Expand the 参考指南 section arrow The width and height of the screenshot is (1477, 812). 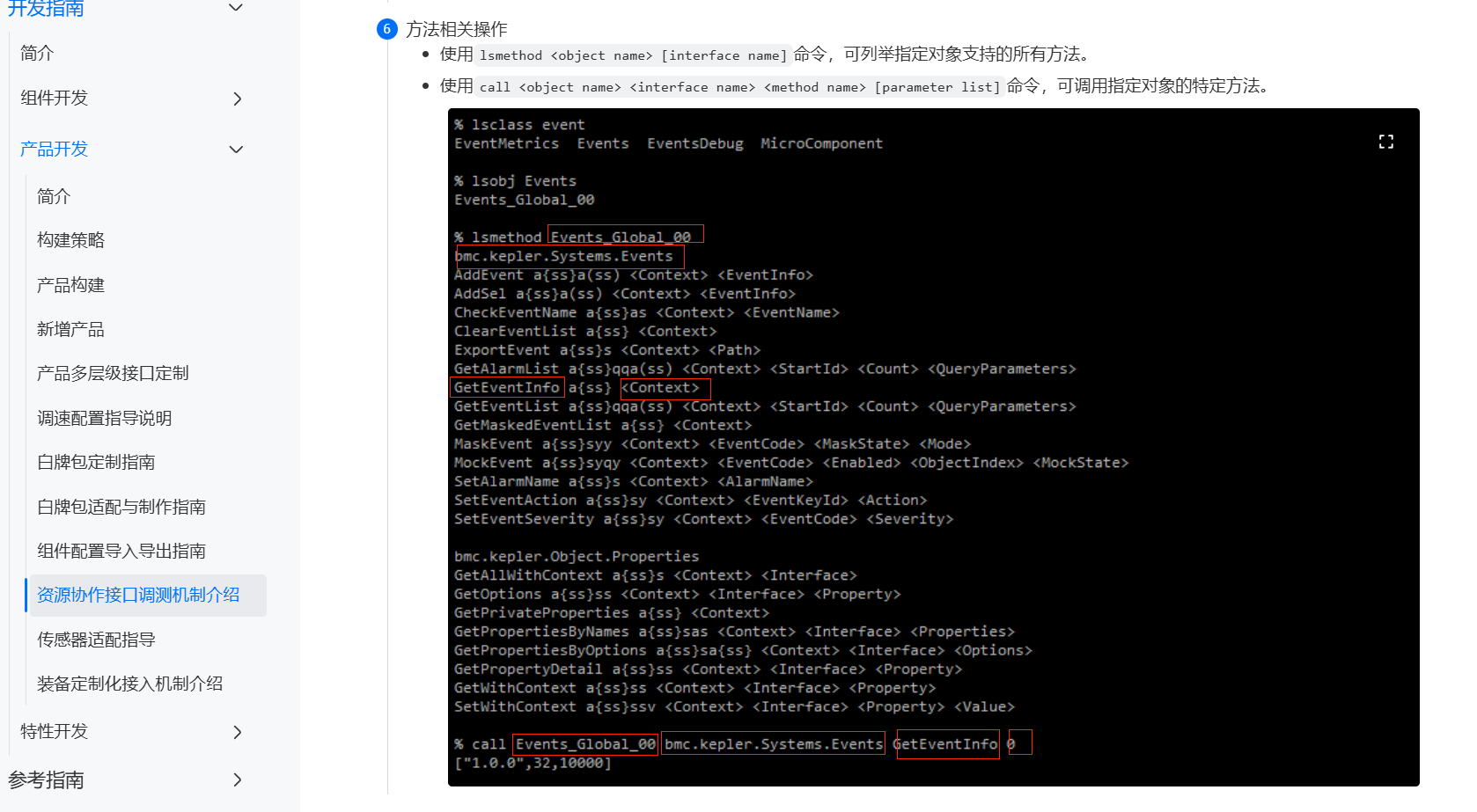point(236,780)
